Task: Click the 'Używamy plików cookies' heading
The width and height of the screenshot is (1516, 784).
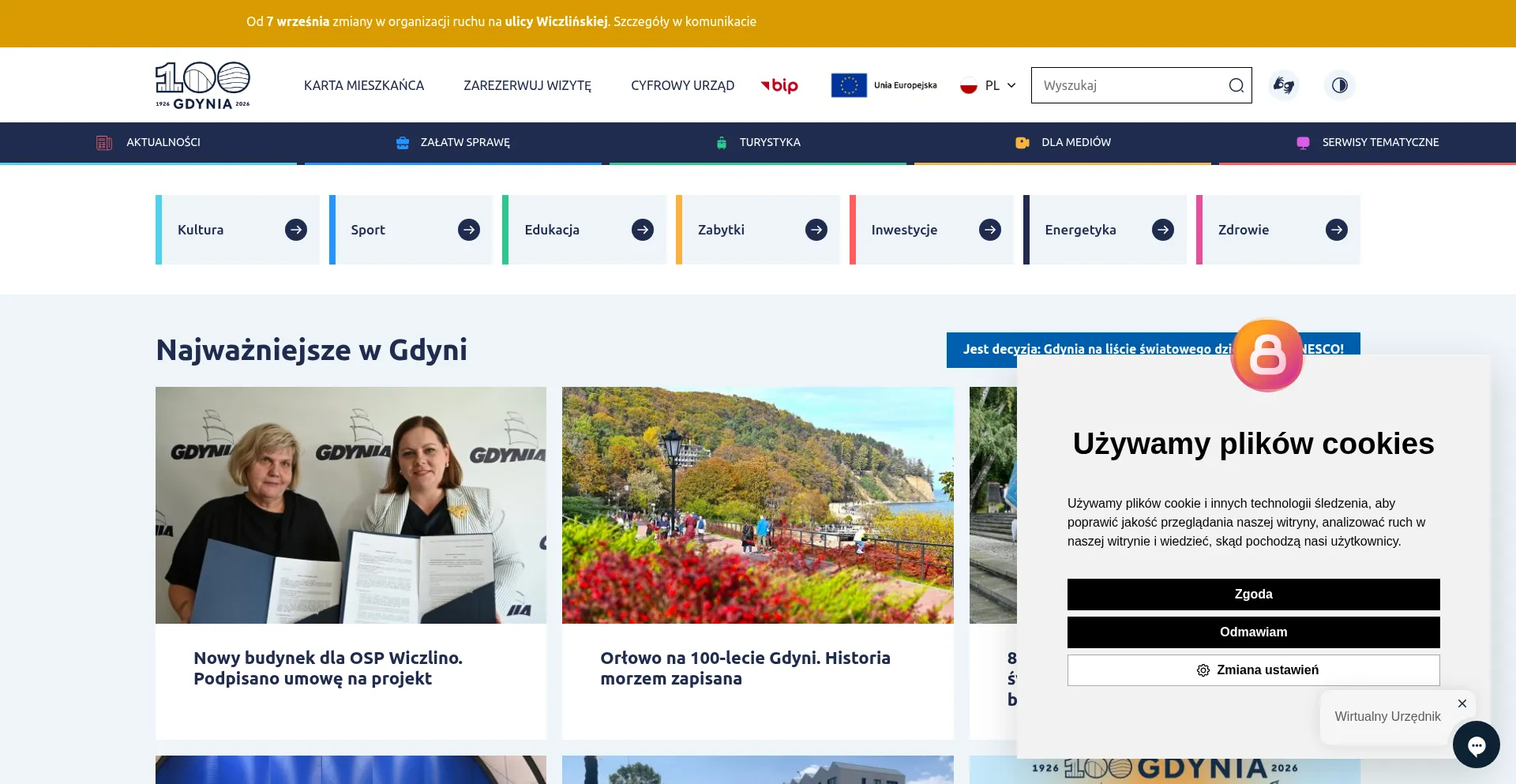Action: (1254, 444)
